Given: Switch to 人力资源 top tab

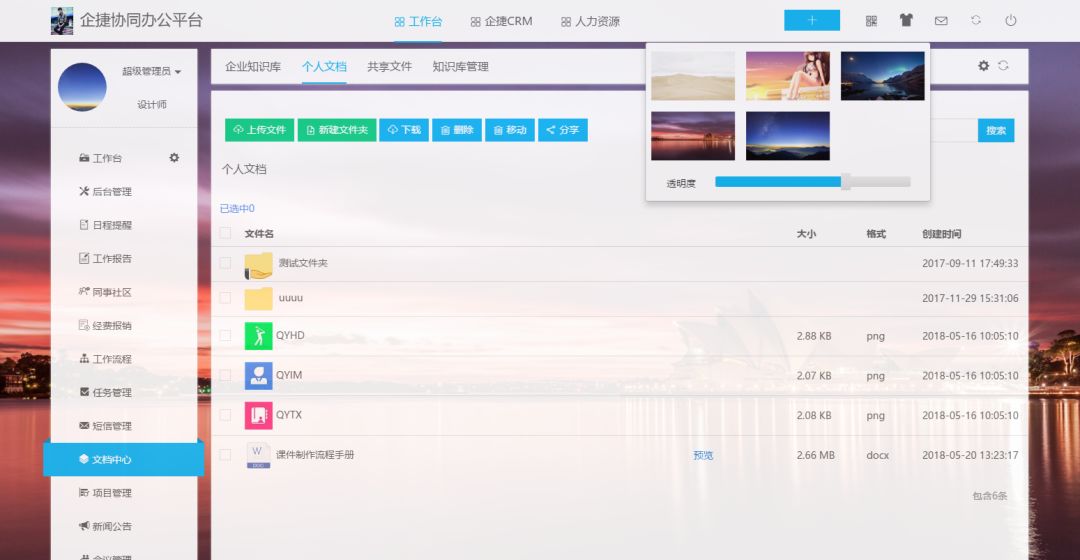Looking at the screenshot, I should pos(590,21).
